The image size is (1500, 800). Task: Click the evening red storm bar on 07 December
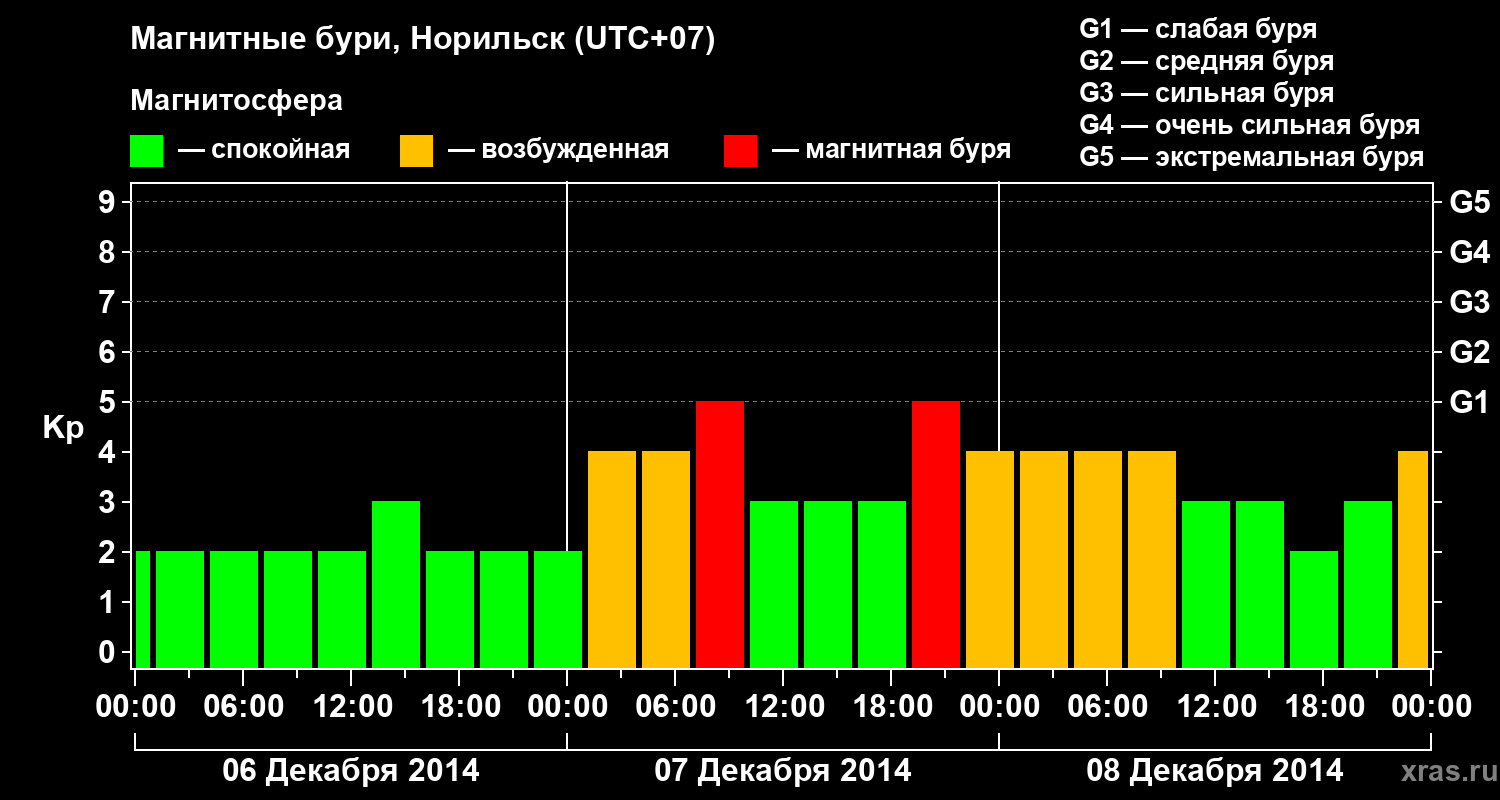936,534
